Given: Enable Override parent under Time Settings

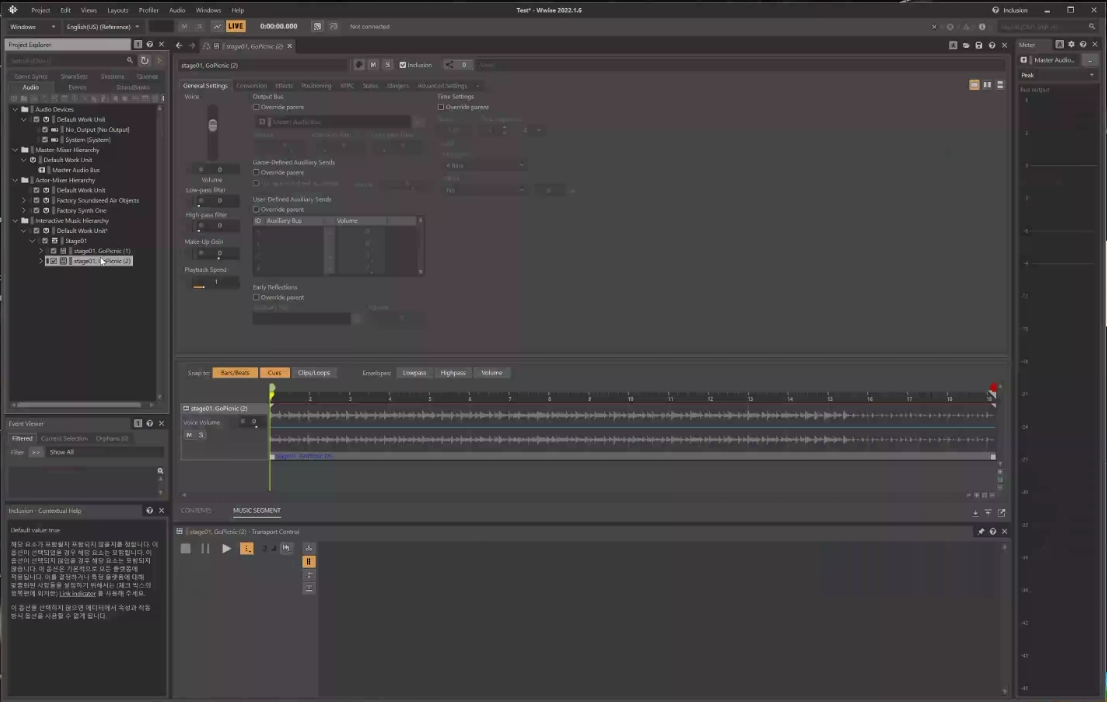Looking at the screenshot, I should (441, 107).
